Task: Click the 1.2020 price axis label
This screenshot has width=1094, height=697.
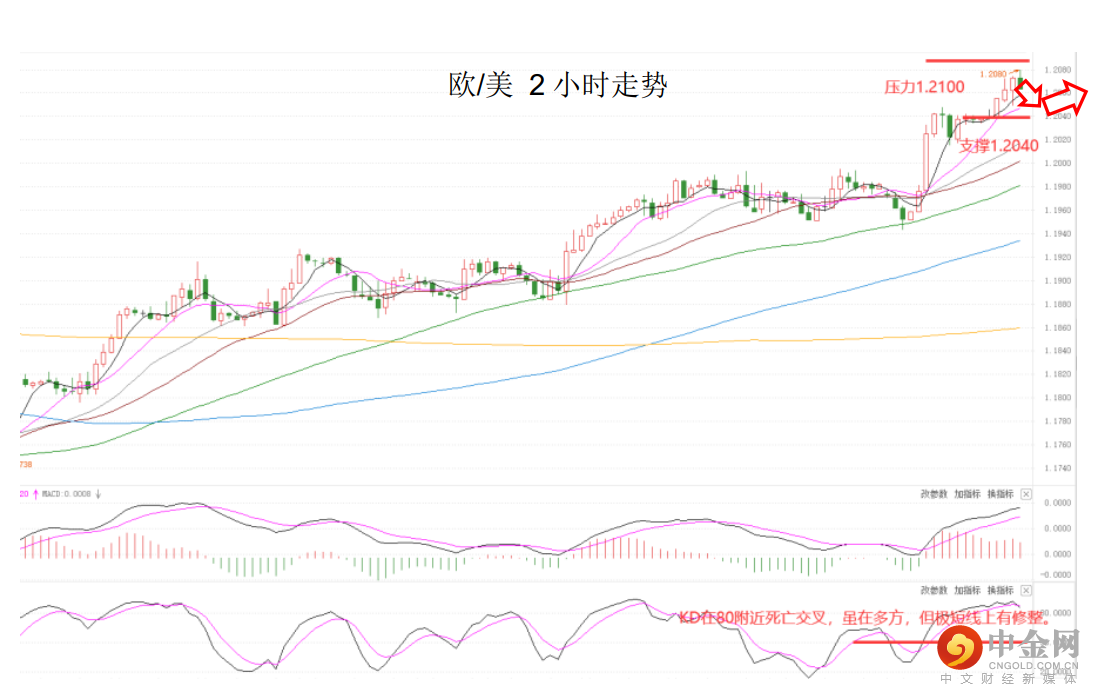Action: click(1057, 140)
